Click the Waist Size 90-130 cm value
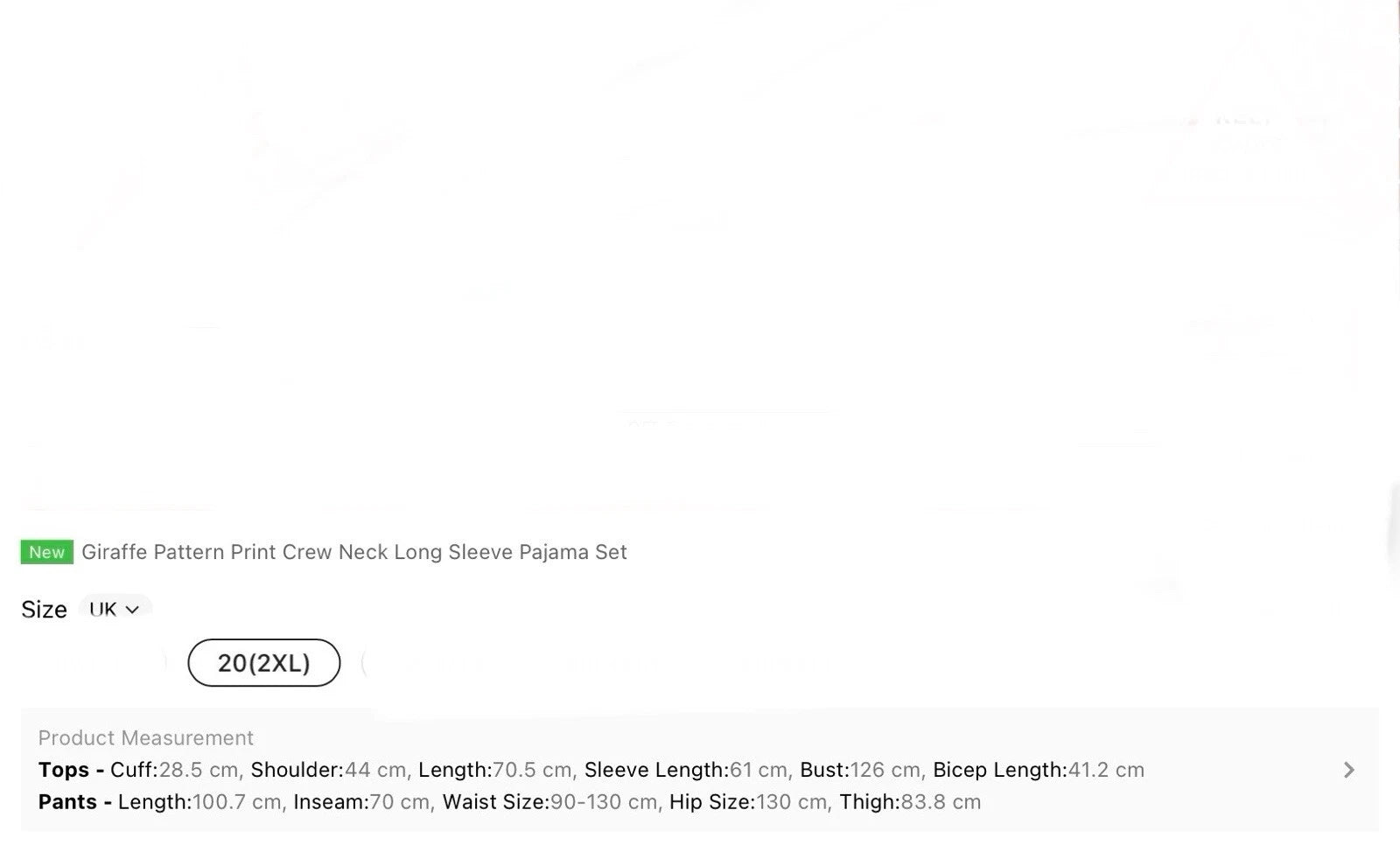The width and height of the screenshot is (1400, 852). [549, 802]
